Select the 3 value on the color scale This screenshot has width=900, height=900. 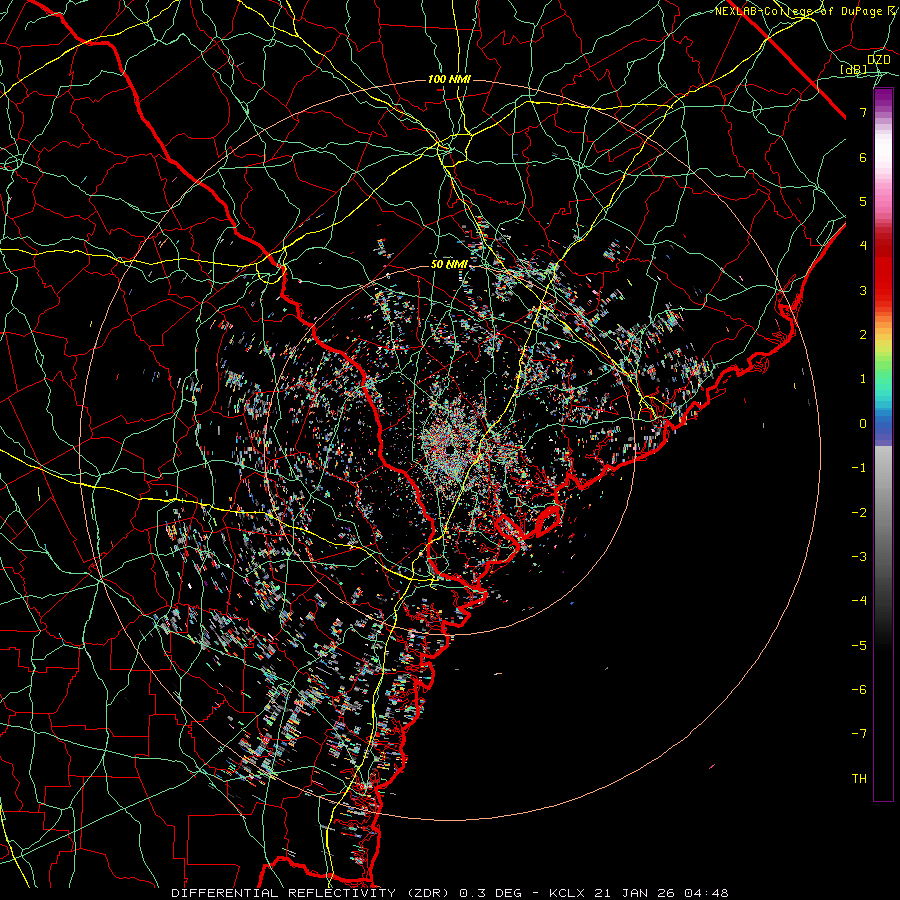(863, 290)
